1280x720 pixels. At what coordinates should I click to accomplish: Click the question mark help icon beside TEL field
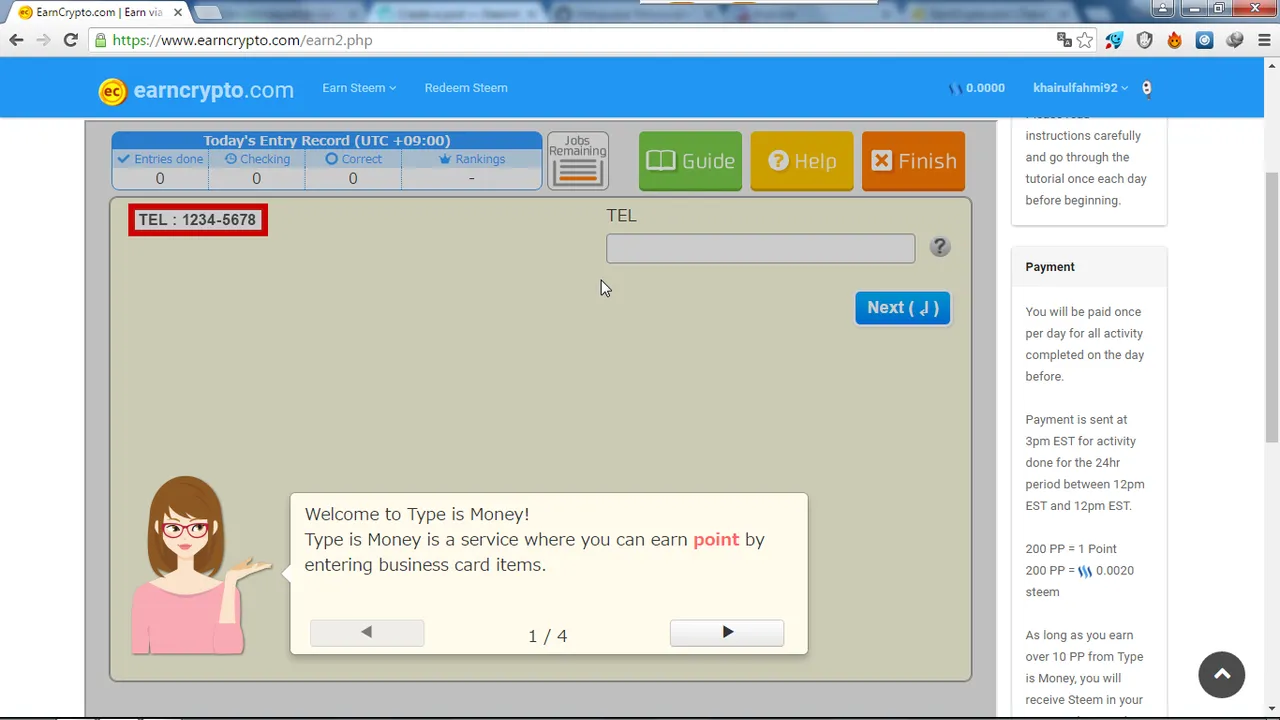pyautogui.click(x=939, y=247)
